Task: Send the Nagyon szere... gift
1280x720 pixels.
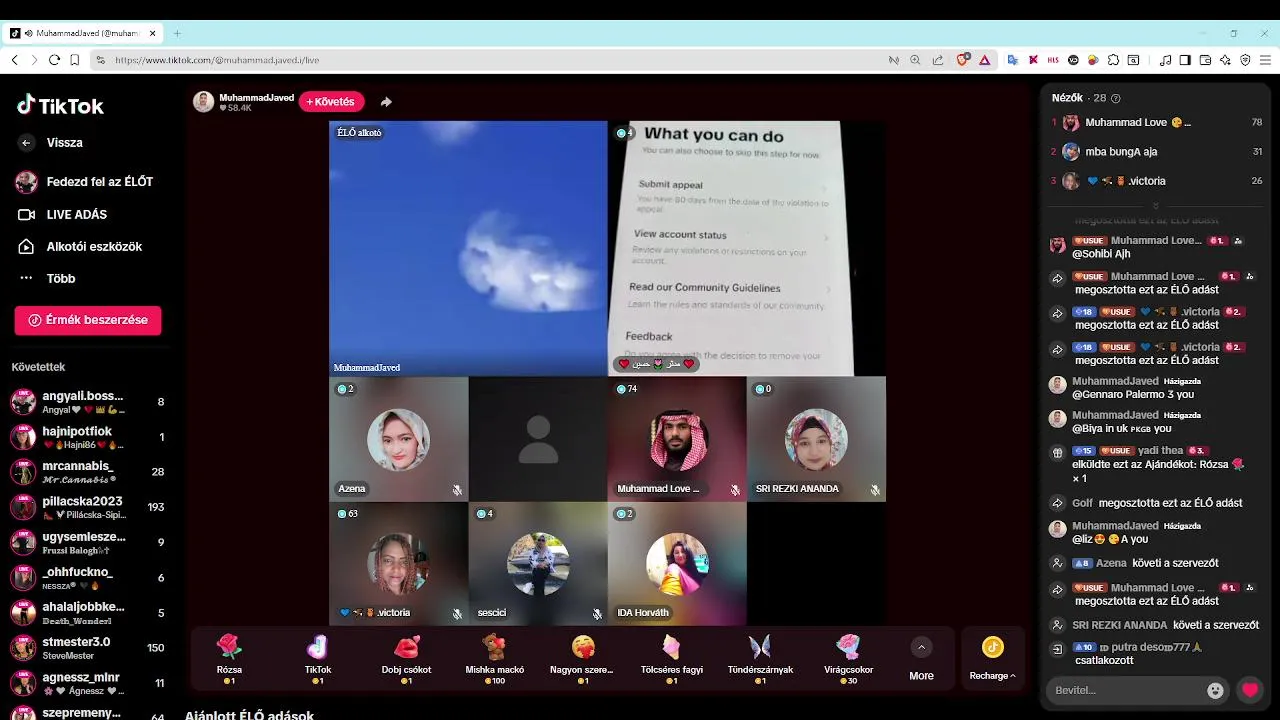Action: tap(582, 658)
